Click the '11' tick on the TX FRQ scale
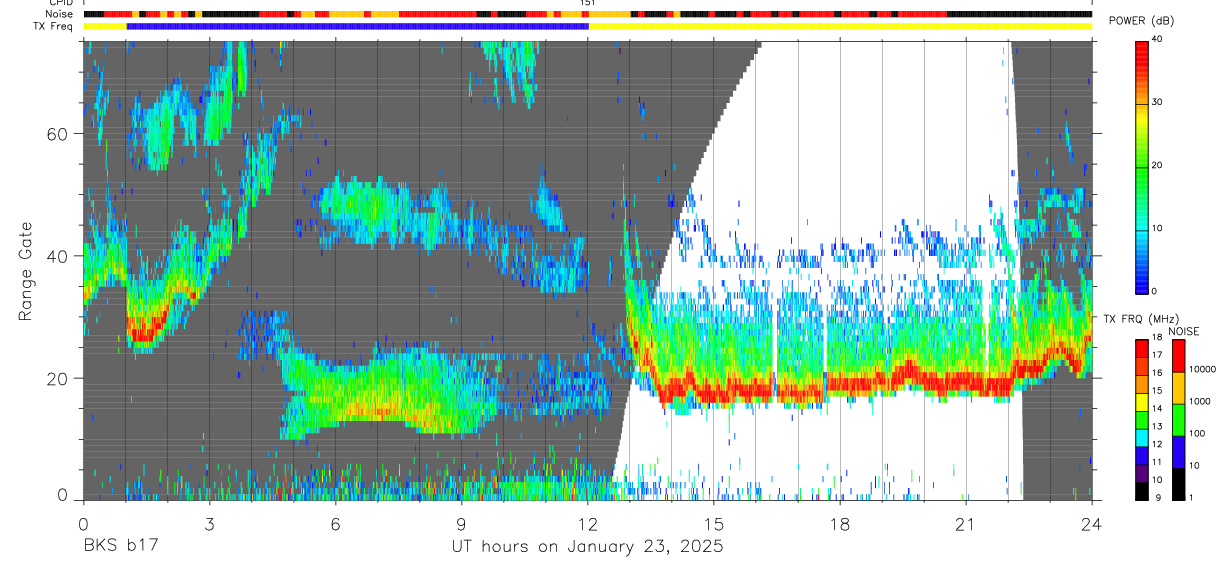Image resolution: width=1228 pixels, height=567 pixels. tap(1158, 464)
